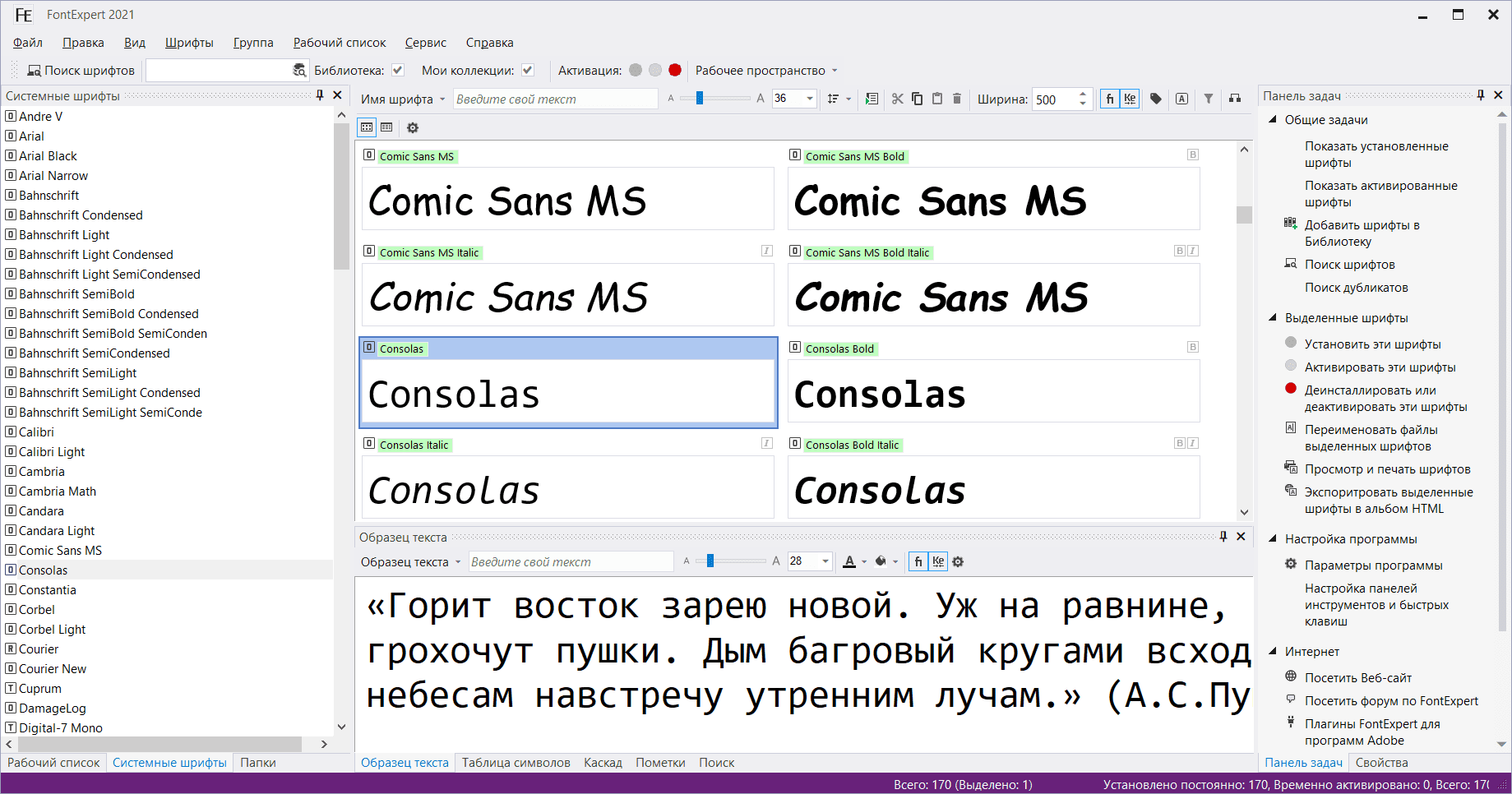Select Cambria Math in the system fonts list

(x=58, y=492)
